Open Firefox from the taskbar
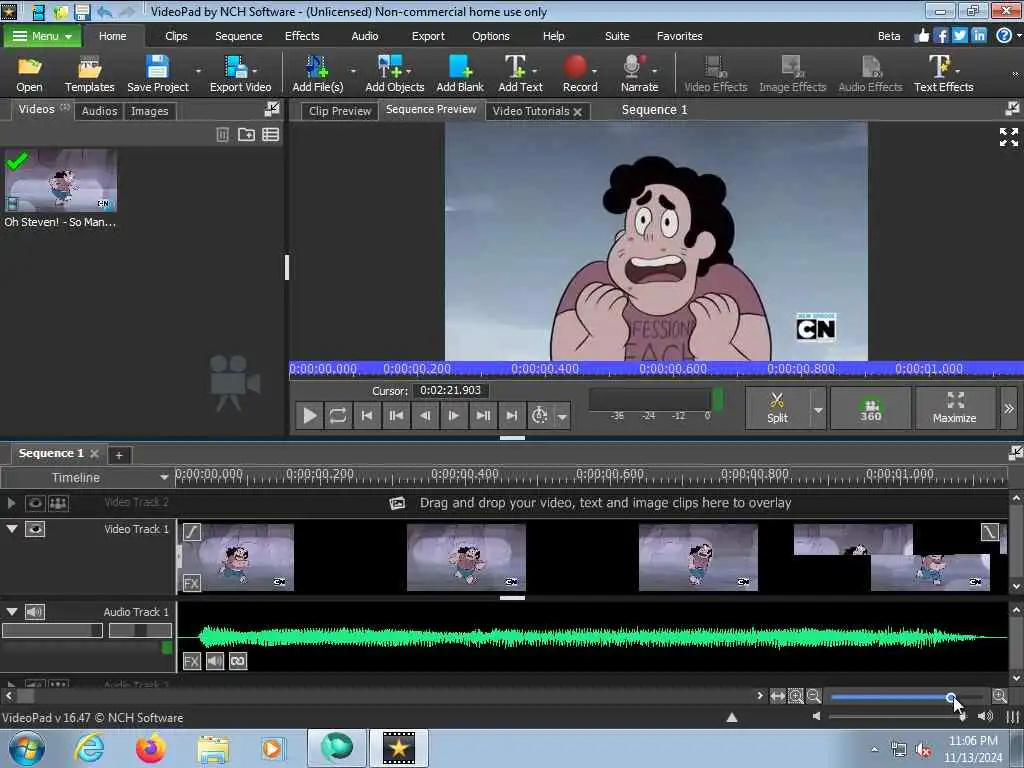 151,748
